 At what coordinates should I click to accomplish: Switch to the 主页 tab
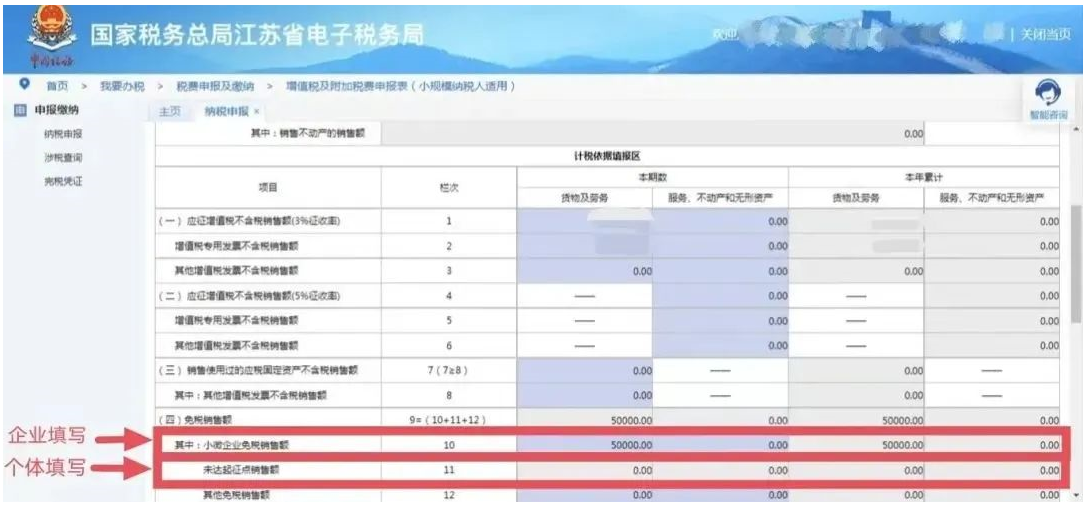tap(170, 111)
